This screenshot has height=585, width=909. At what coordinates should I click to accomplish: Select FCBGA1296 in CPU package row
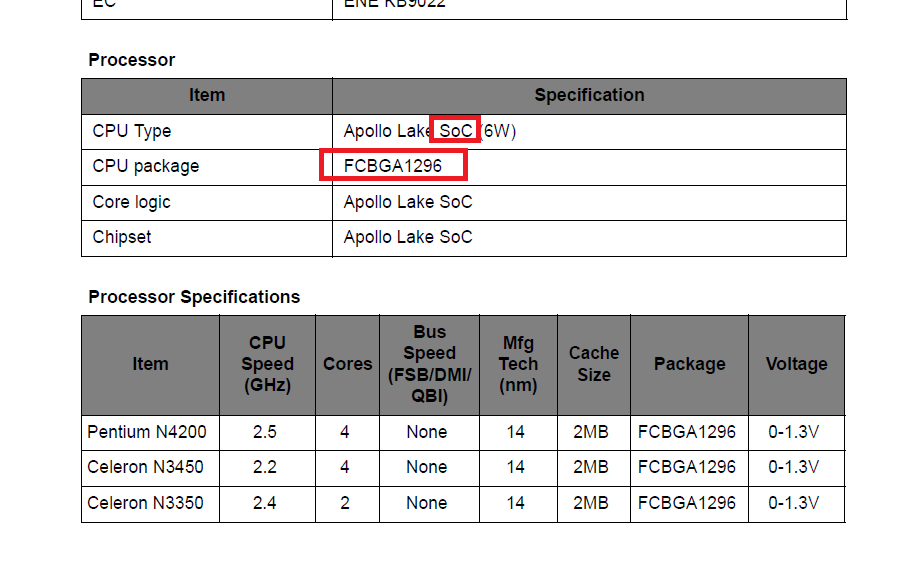coord(392,166)
